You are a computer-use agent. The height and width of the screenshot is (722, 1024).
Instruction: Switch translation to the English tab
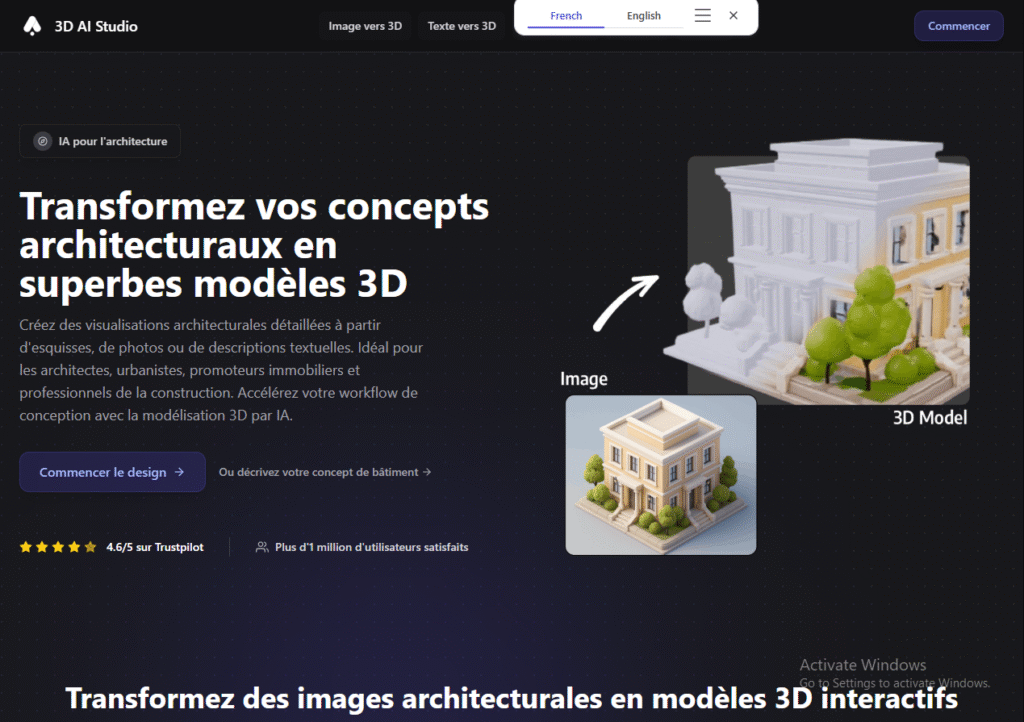(x=644, y=16)
